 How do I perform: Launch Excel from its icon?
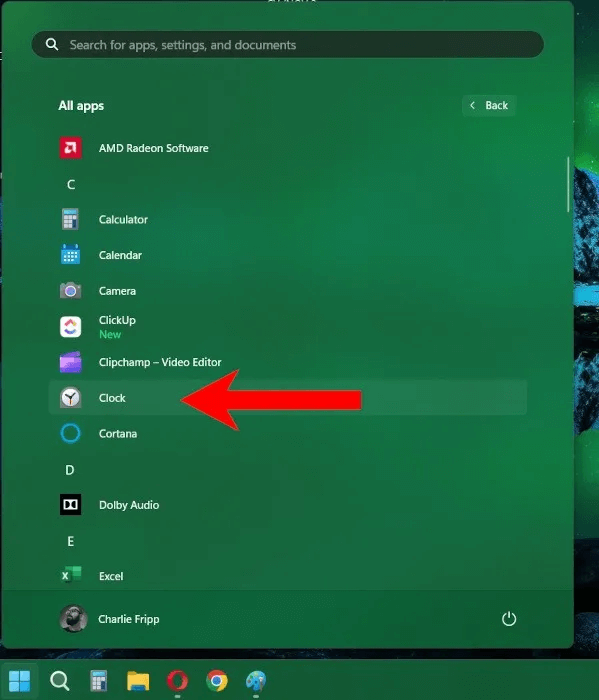[x=71, y=575]
